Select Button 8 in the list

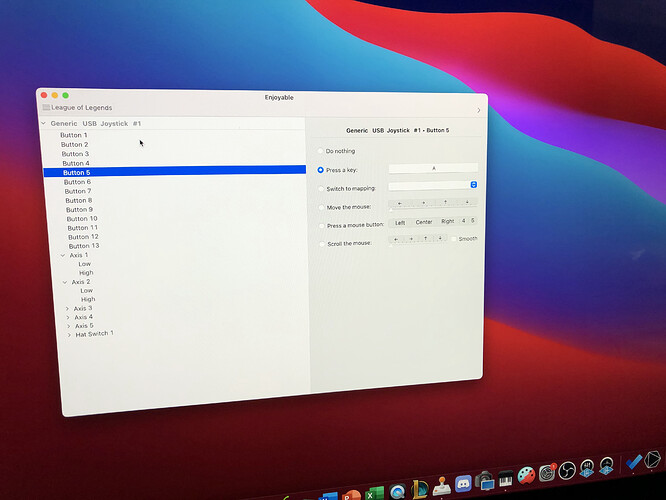pos(79,201)
